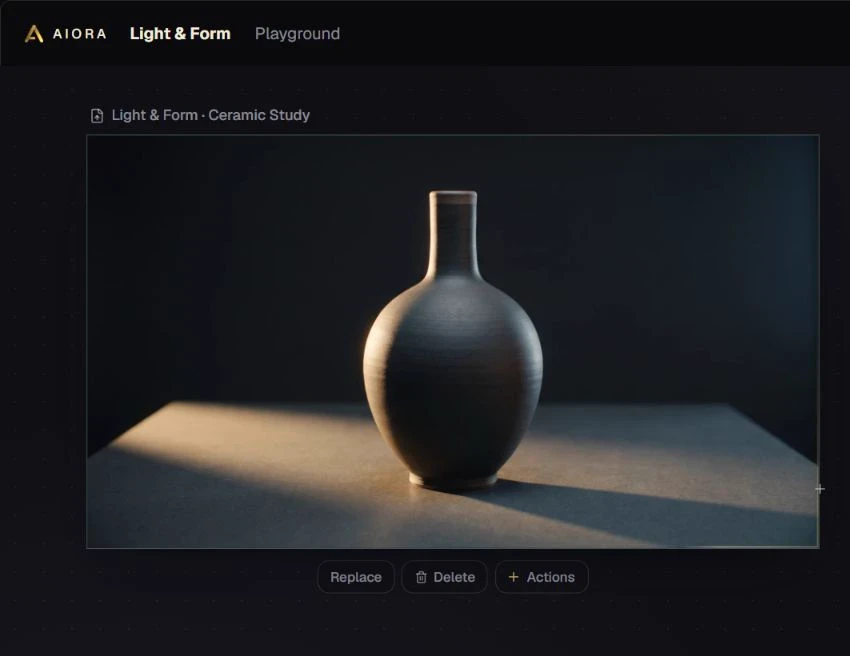Open the Light & Form tab

coord(180,34)
